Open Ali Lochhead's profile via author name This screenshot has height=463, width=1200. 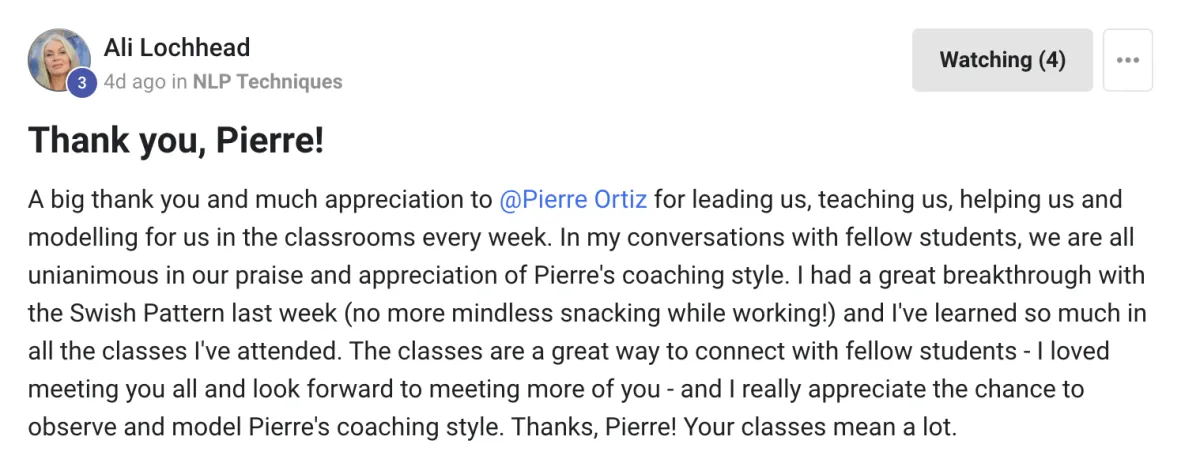(177, 47)
